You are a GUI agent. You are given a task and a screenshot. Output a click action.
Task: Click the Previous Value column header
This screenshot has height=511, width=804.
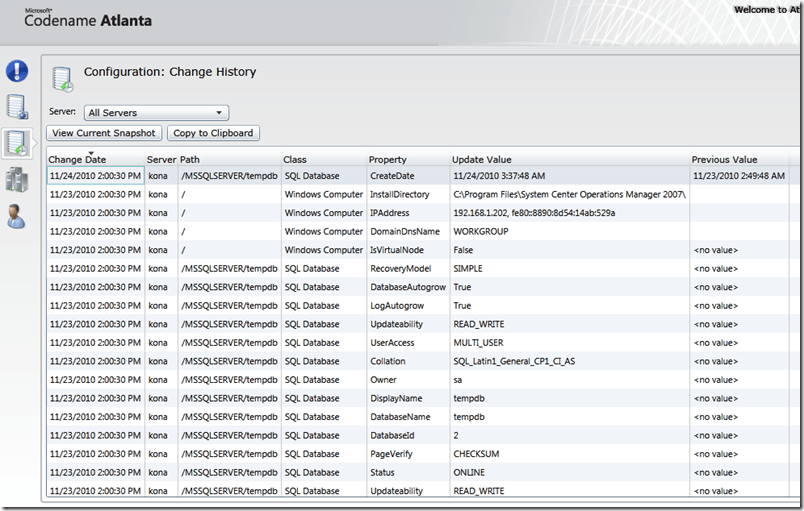pyautogui.click(x=725, y=160)
